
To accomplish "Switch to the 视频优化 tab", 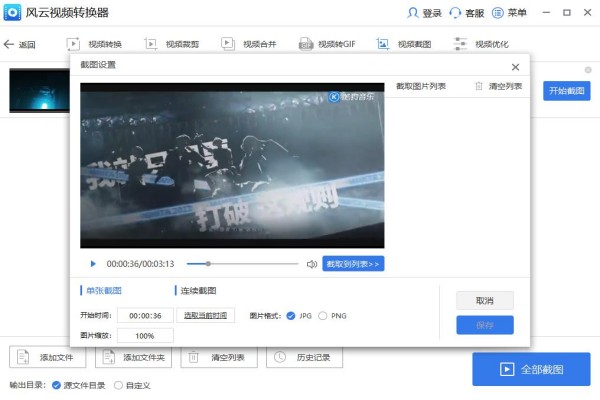I will [481, 44].
